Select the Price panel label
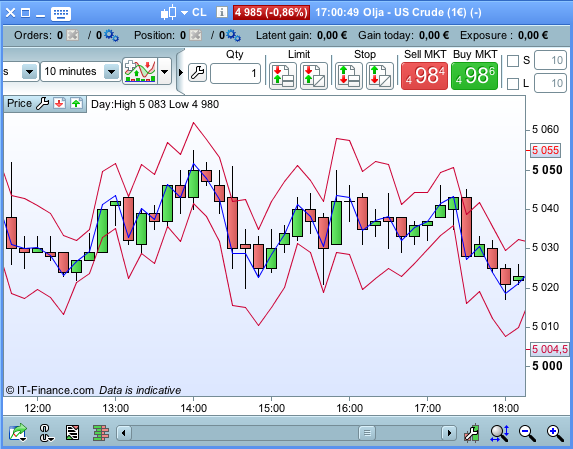 click(x=19, y=103)
